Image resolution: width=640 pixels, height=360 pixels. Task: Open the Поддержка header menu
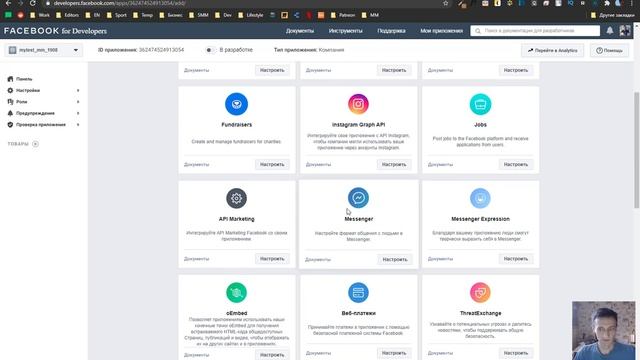click(x=391, y=31)
